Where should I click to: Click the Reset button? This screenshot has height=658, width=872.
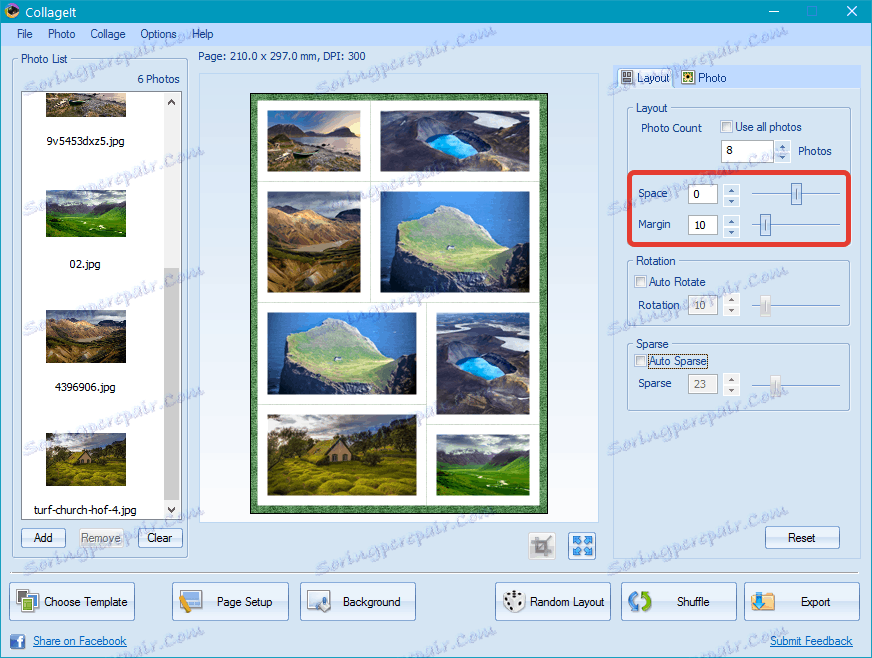point(802,538)
